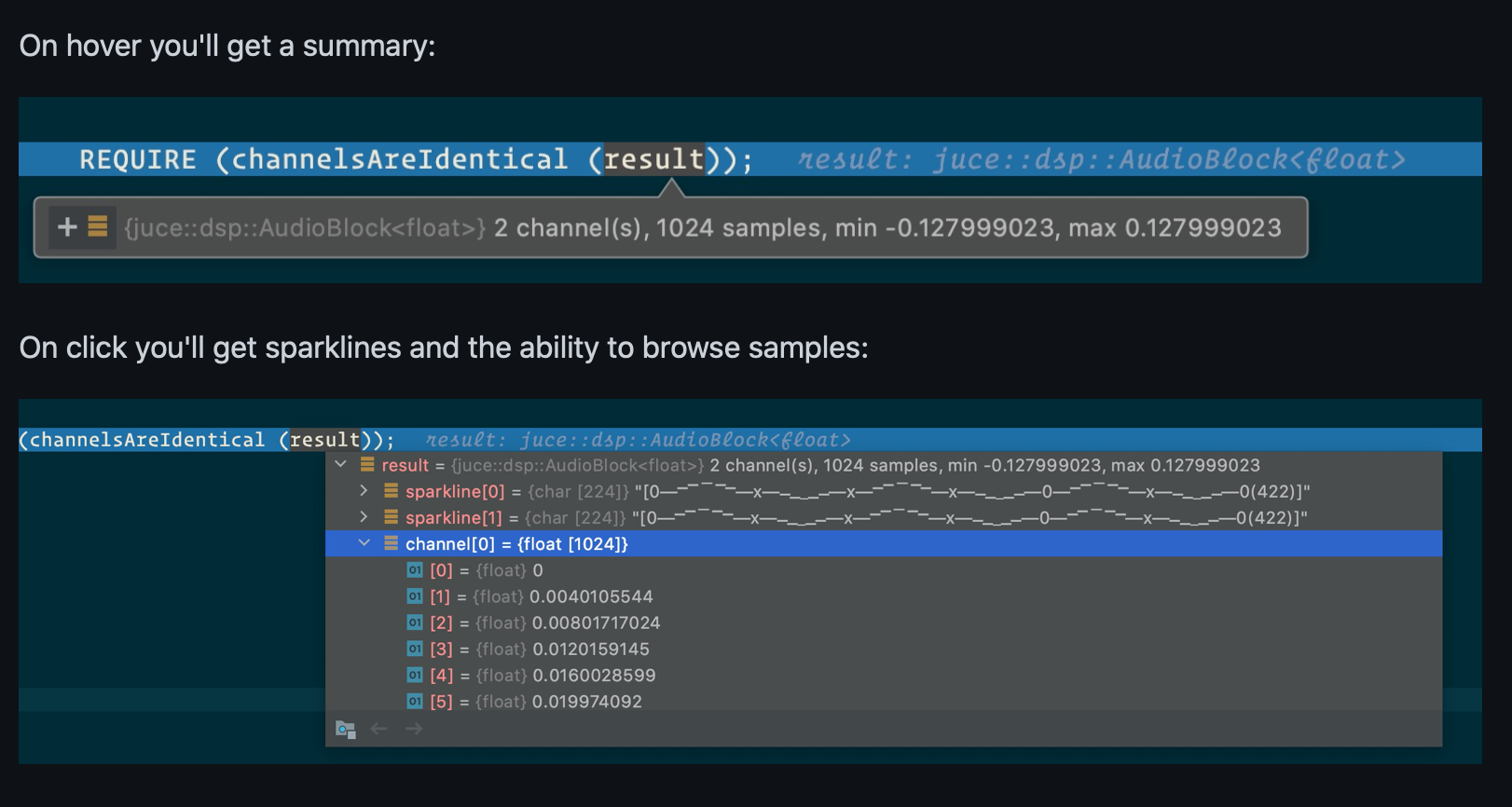Click the float value icon for [4]

coord(415,674)
